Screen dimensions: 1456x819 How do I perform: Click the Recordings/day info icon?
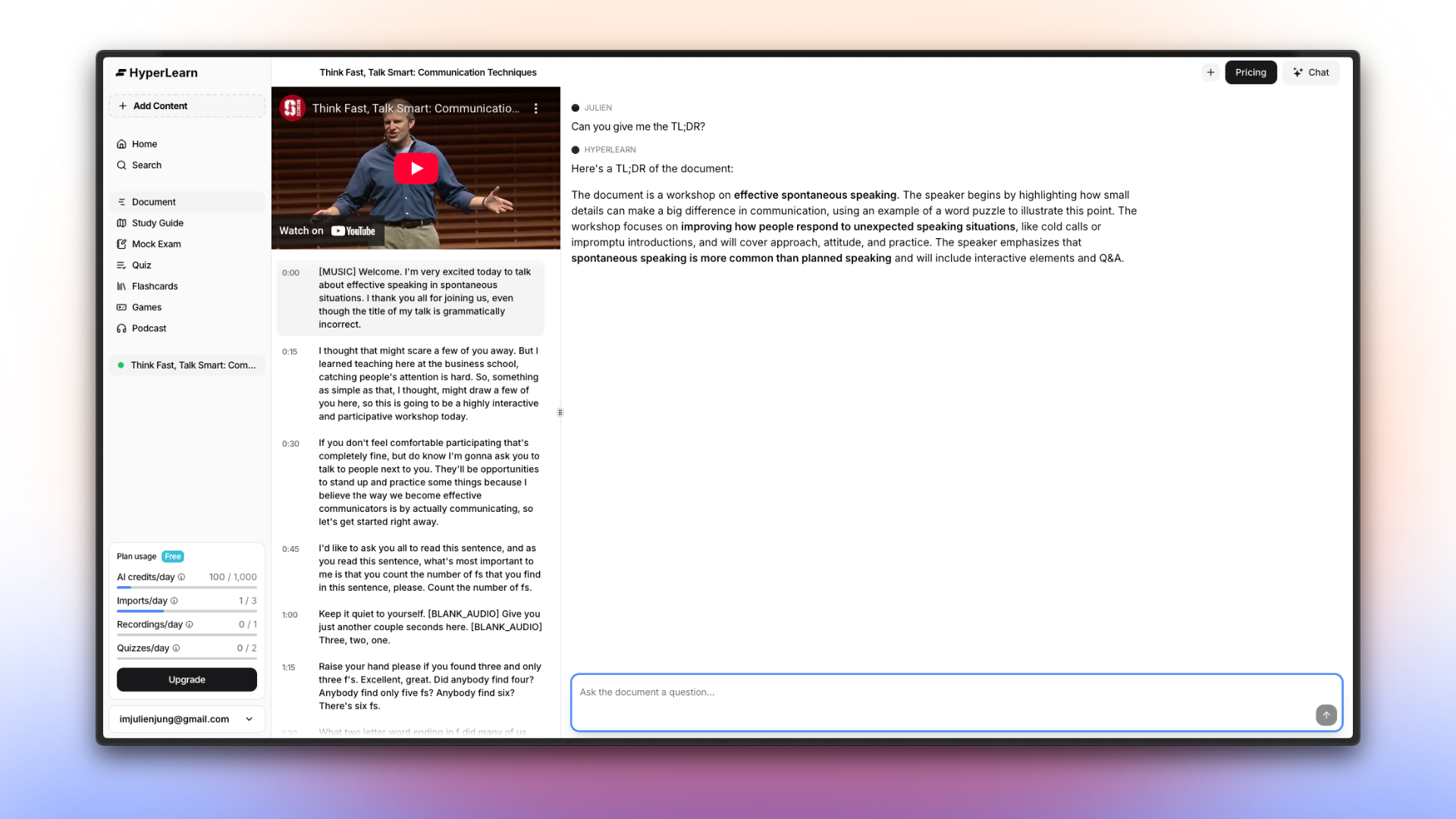[190, 625]
